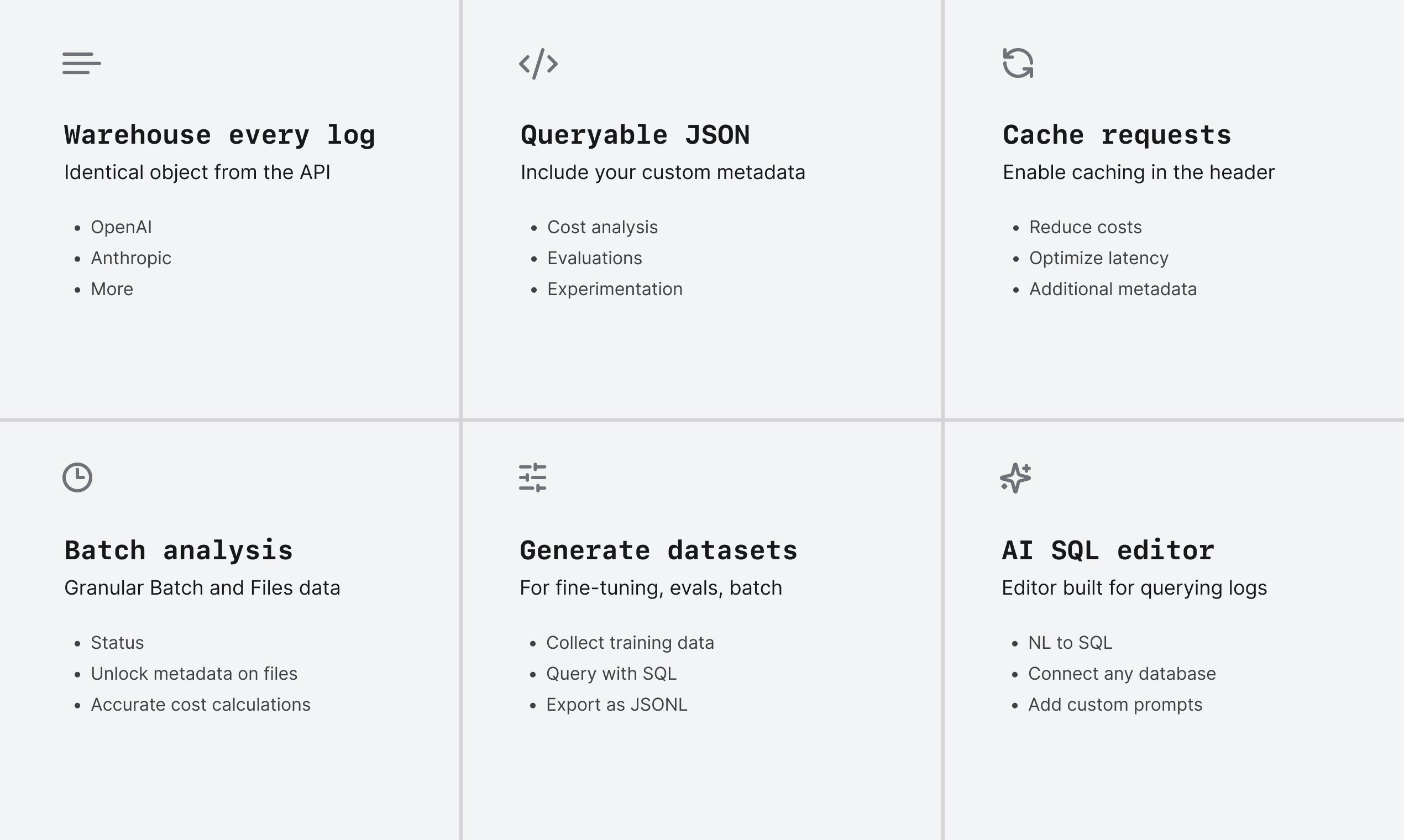
Task: Click the Cost analysis bullet
Action: pos(603,227)
